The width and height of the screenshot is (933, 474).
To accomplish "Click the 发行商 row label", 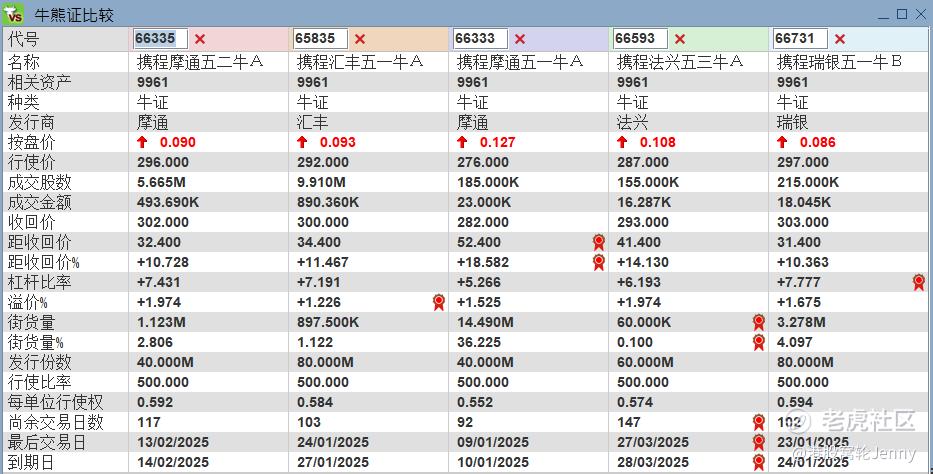I will 31,123.
